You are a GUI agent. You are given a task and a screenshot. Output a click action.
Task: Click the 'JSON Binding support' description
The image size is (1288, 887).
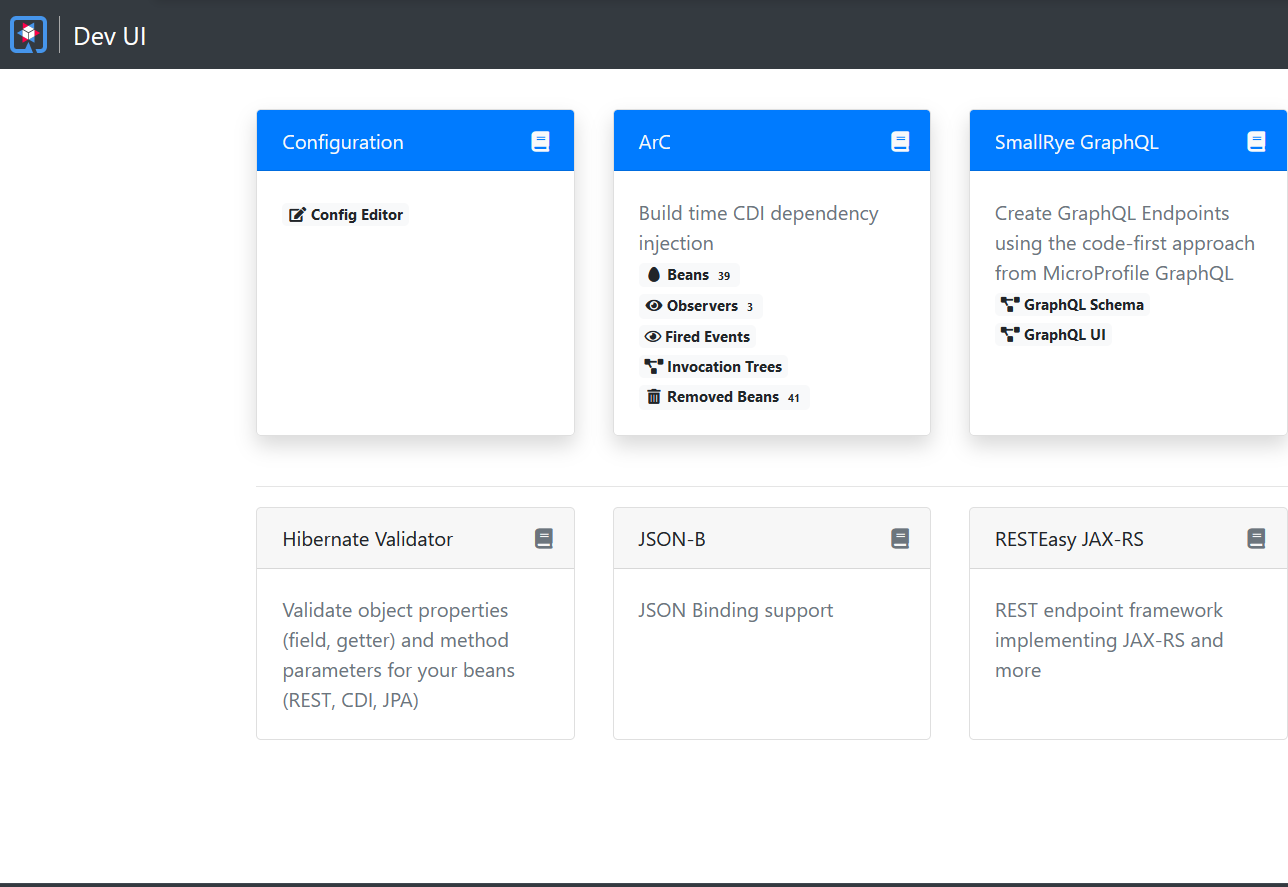pos(735,610)
